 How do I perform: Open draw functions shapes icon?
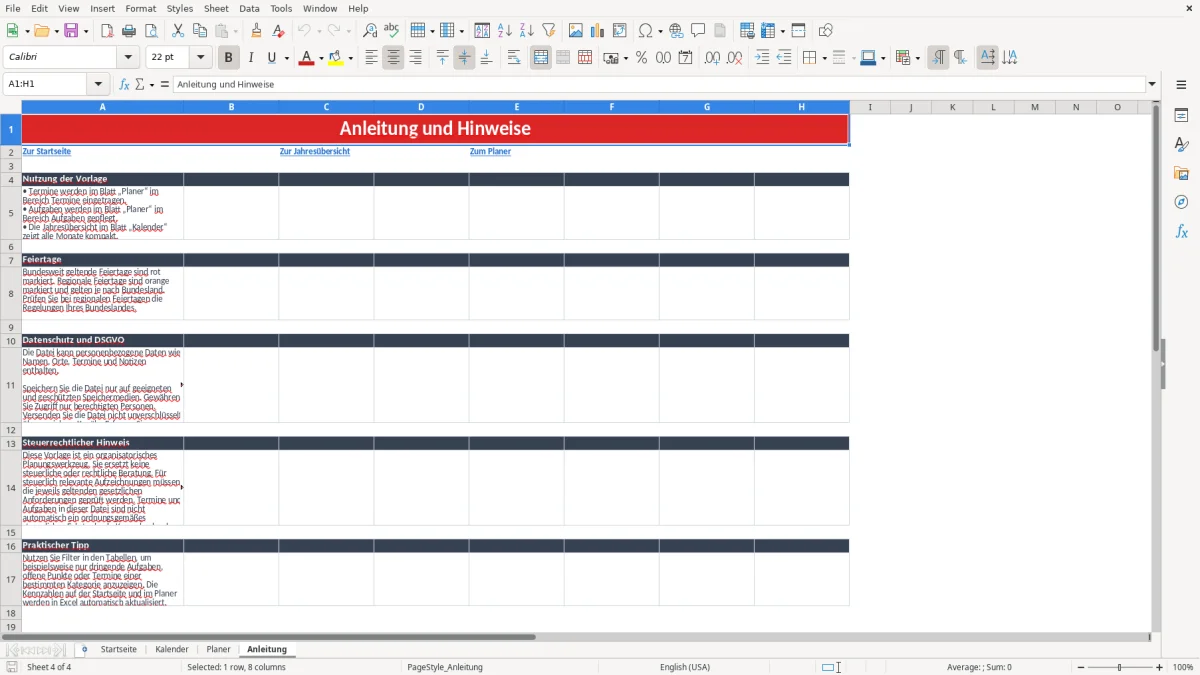coord(825,31)
